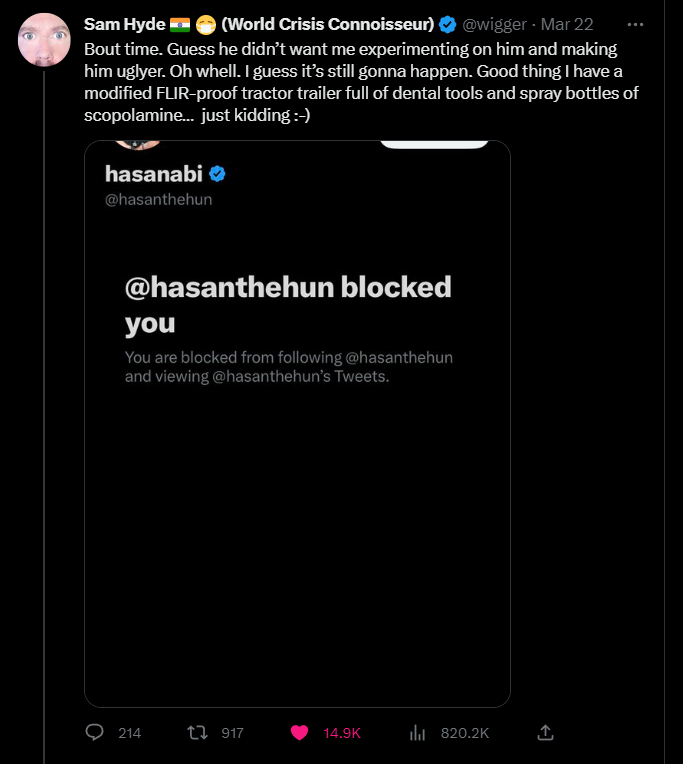Click the blue verified badge next to Connoisseur

pos(447,24)
